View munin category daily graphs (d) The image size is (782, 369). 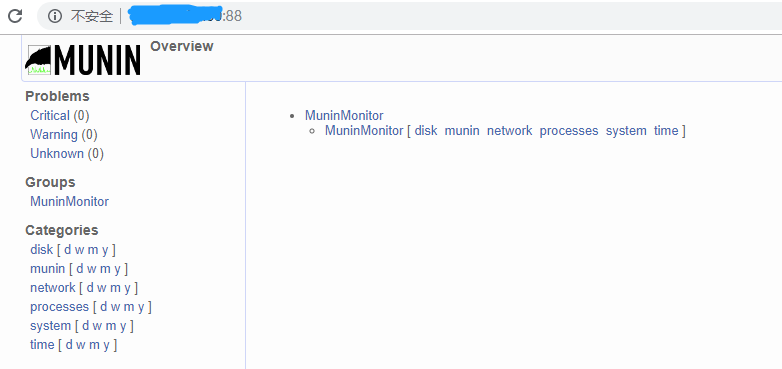pyautogui.click(x=80, y=269)
